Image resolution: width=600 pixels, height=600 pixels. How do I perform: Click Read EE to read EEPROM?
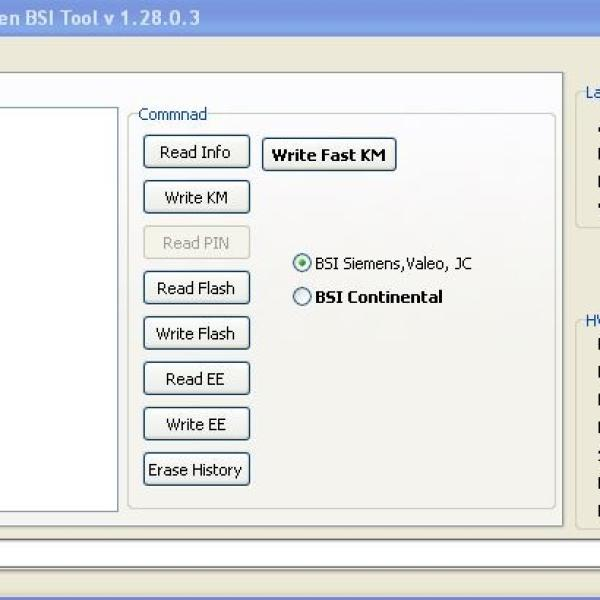pyautogui.click(x=196, y=379)
